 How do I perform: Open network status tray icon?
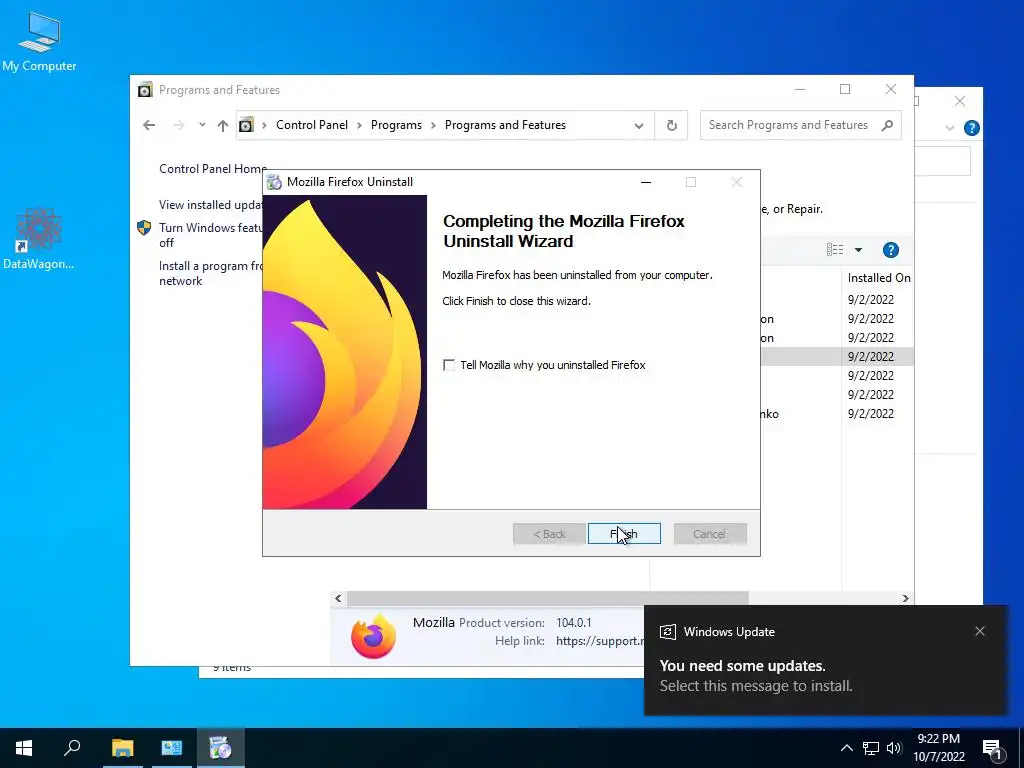tap(871, 748)
